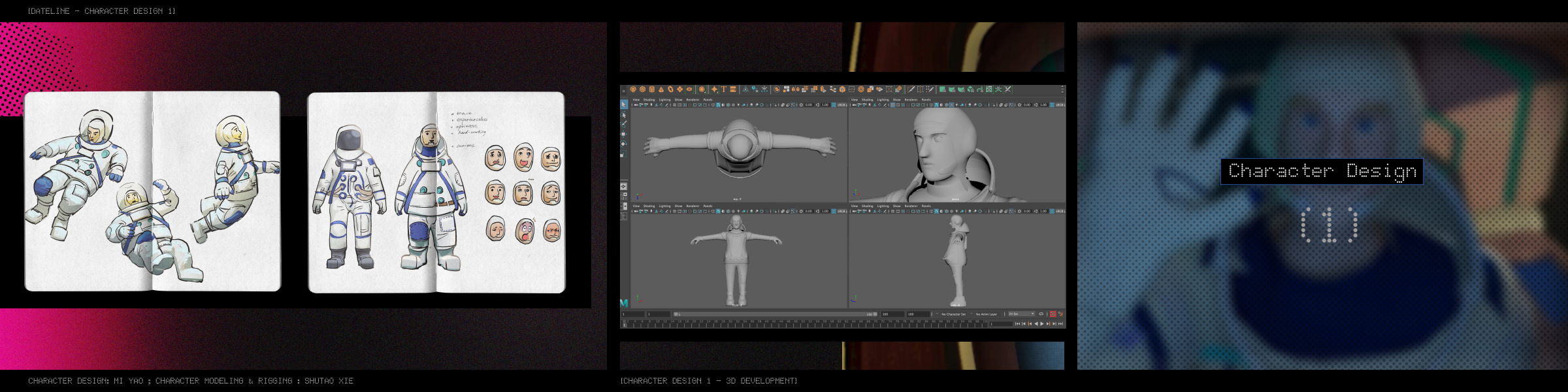Toggle resolution gate in top view panel
1568x392 pixels.
point(685,105)
